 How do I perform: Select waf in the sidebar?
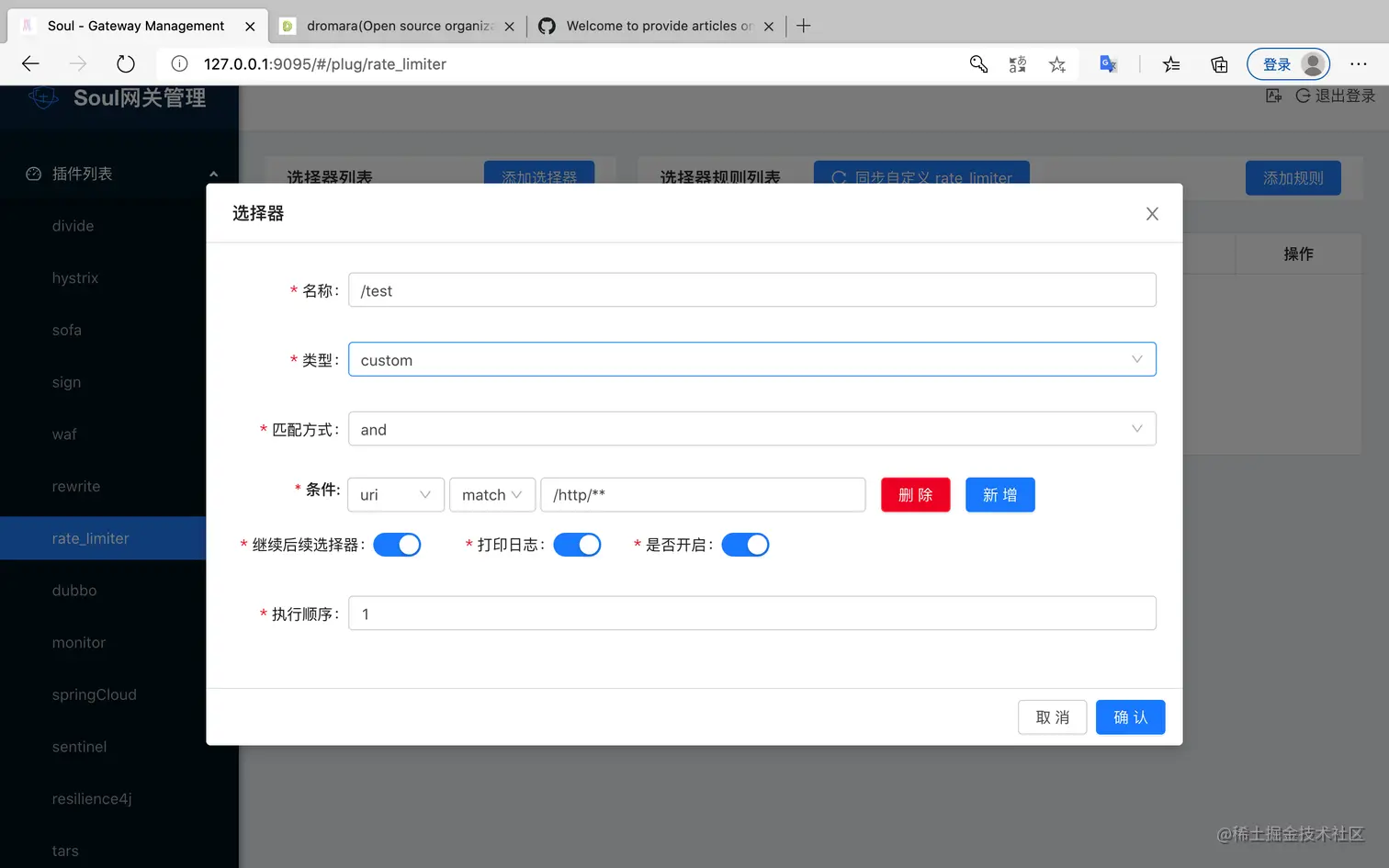pyautogui.click(x=64, y=434)
